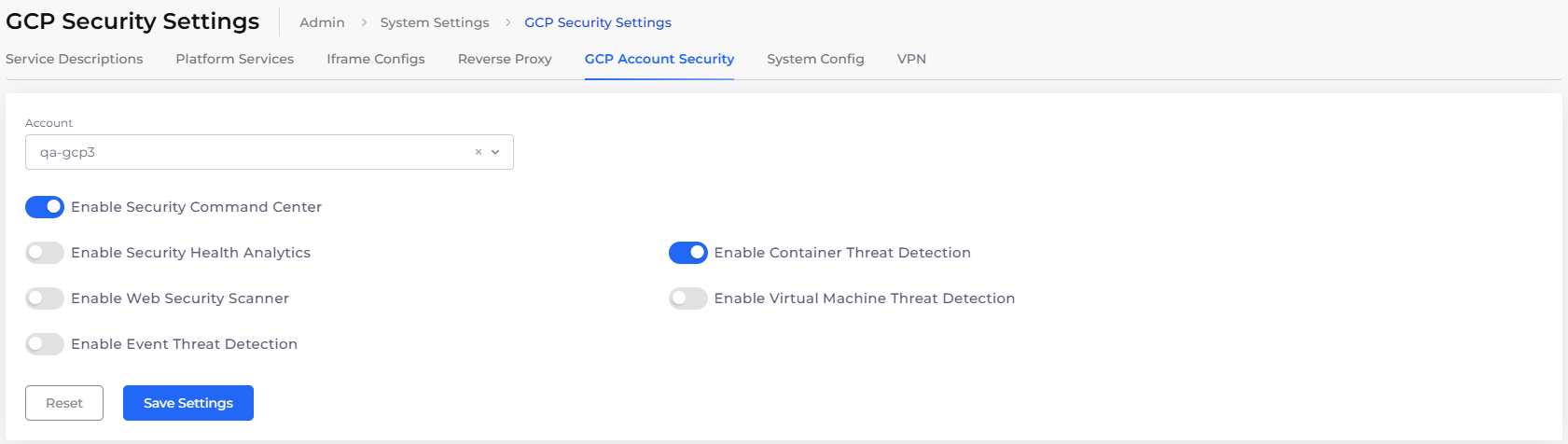Image resolution: width=1568 pixels, height=444 pixels.
Task: Enable Security Health Analytics toggle
Action: (x=45, y=253)
